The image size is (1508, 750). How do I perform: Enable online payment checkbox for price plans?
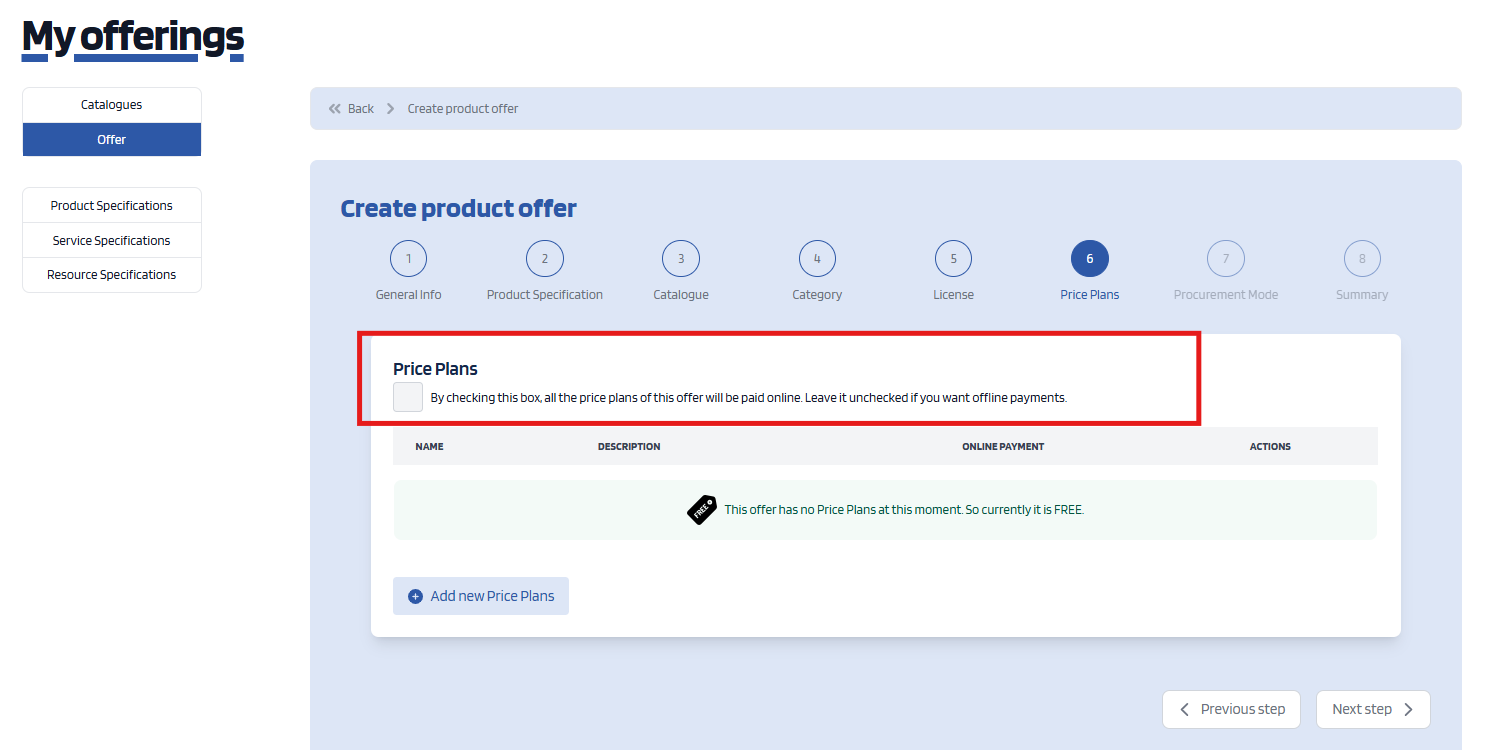click(x=408, y=397)
